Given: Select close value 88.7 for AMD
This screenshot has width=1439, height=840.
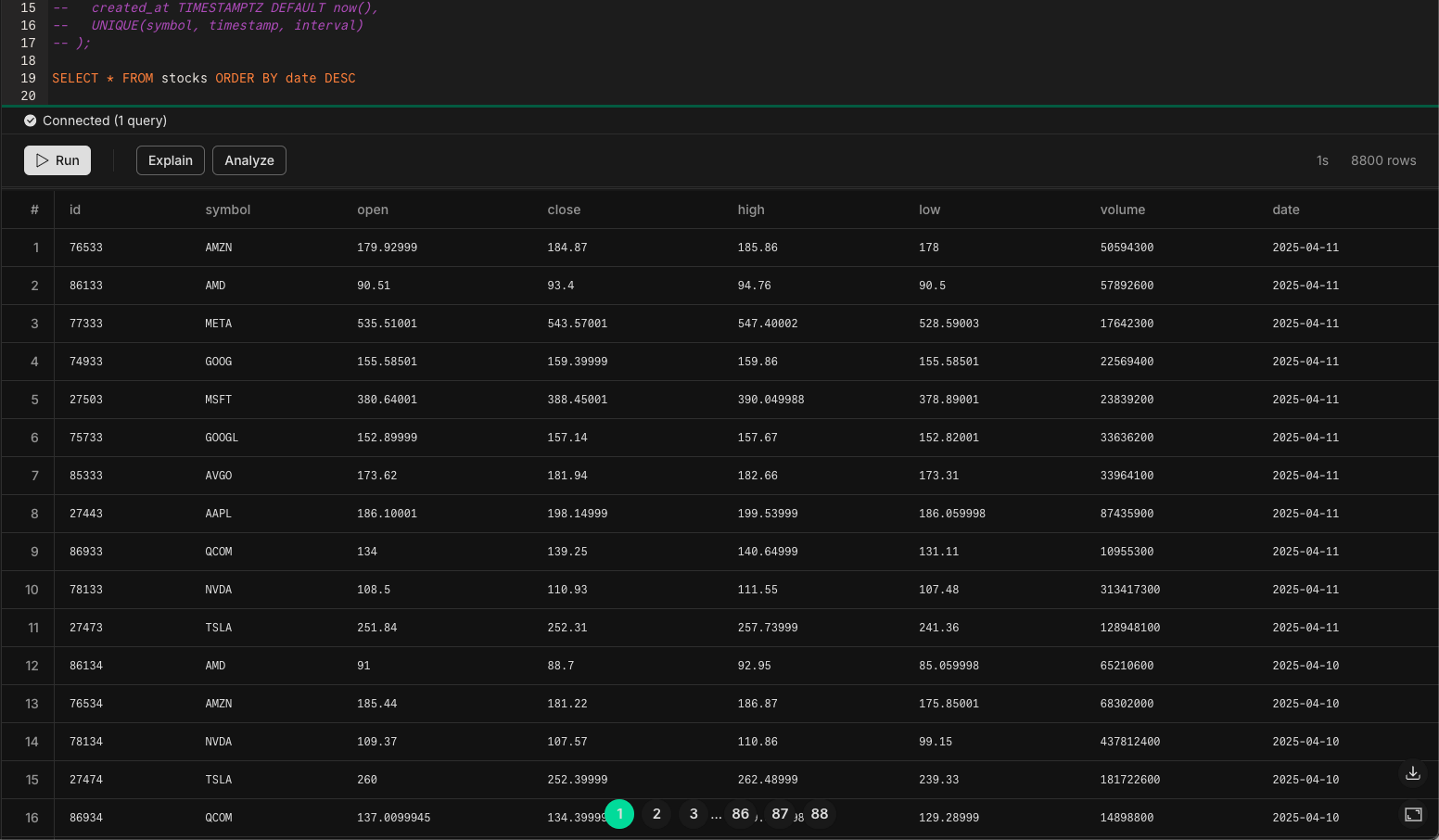Looking at the screenshot, I should click(x=560, y=666).
